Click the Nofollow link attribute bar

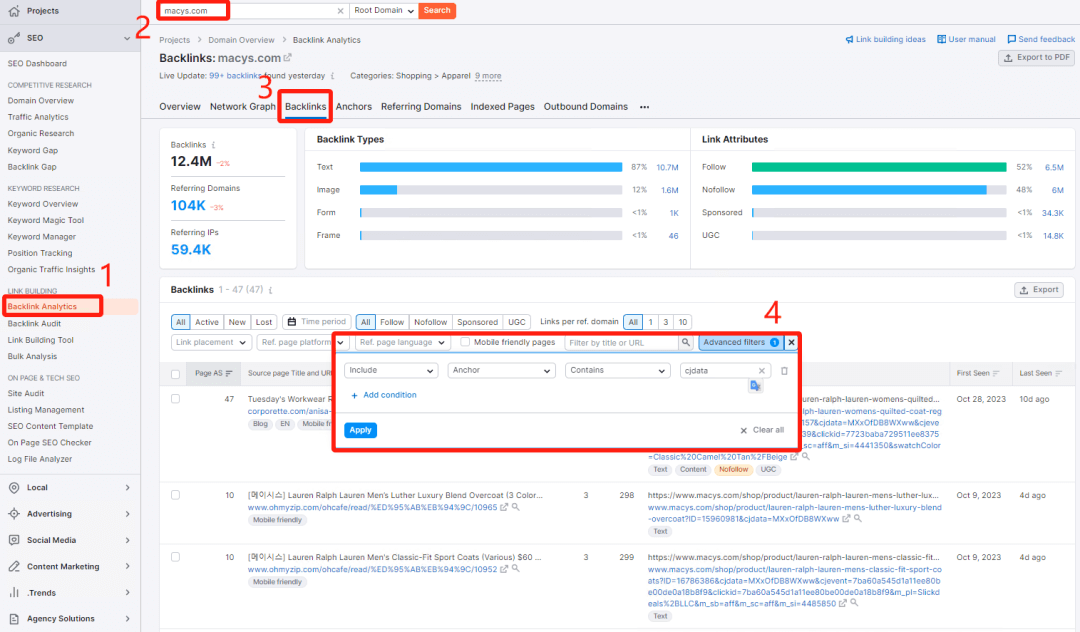click(879, 190)
